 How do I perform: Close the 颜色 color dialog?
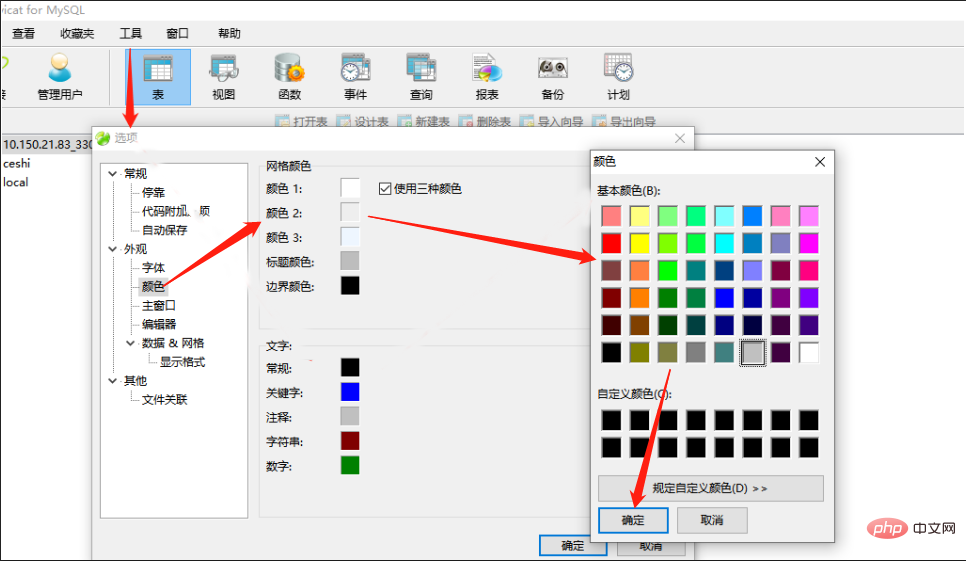(820, 162)
